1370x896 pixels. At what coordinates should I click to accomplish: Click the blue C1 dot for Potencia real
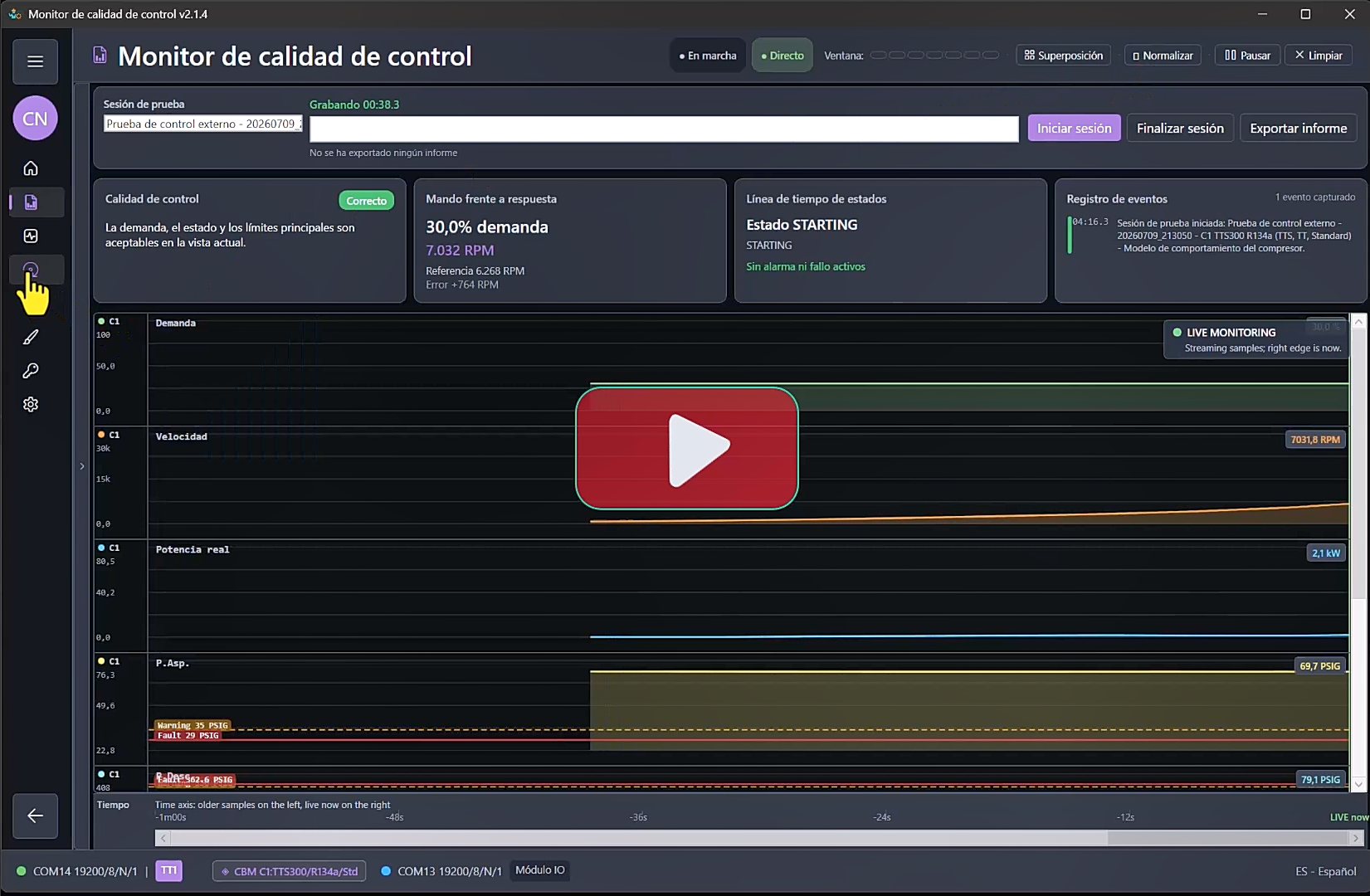pos(101,548)
